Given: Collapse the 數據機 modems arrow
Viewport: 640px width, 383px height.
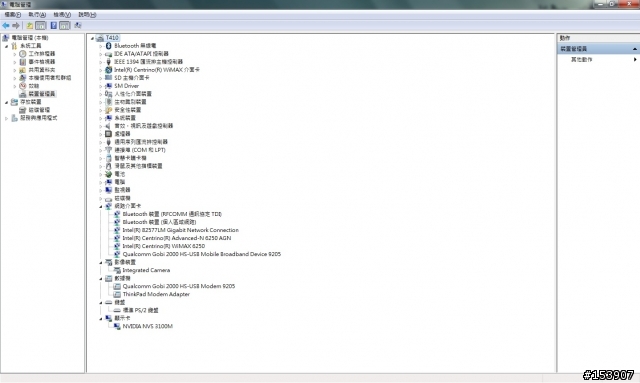Looking at the screenshot, I should 101,278.
